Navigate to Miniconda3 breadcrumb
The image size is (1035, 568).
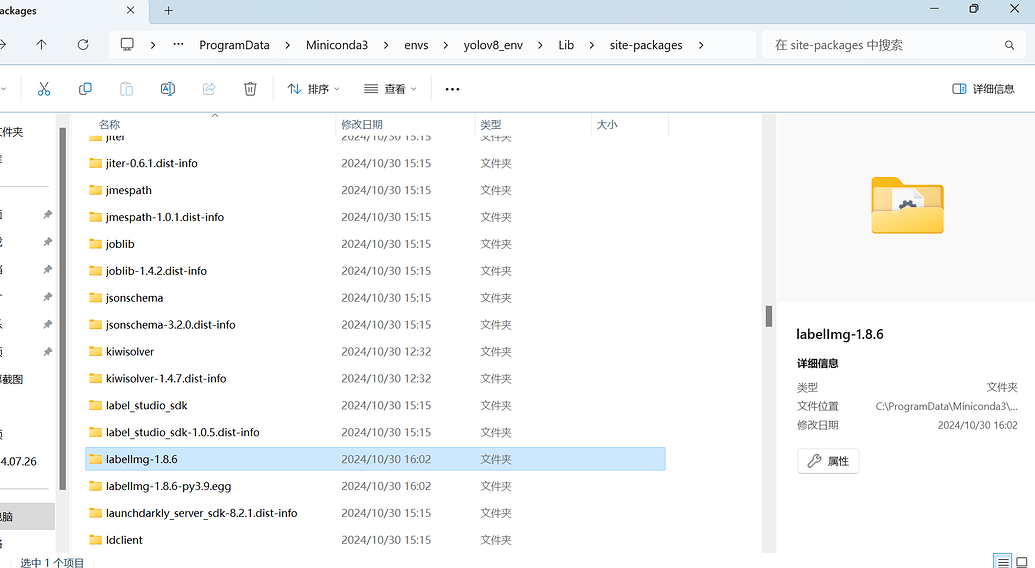click(x=337, y=45)
